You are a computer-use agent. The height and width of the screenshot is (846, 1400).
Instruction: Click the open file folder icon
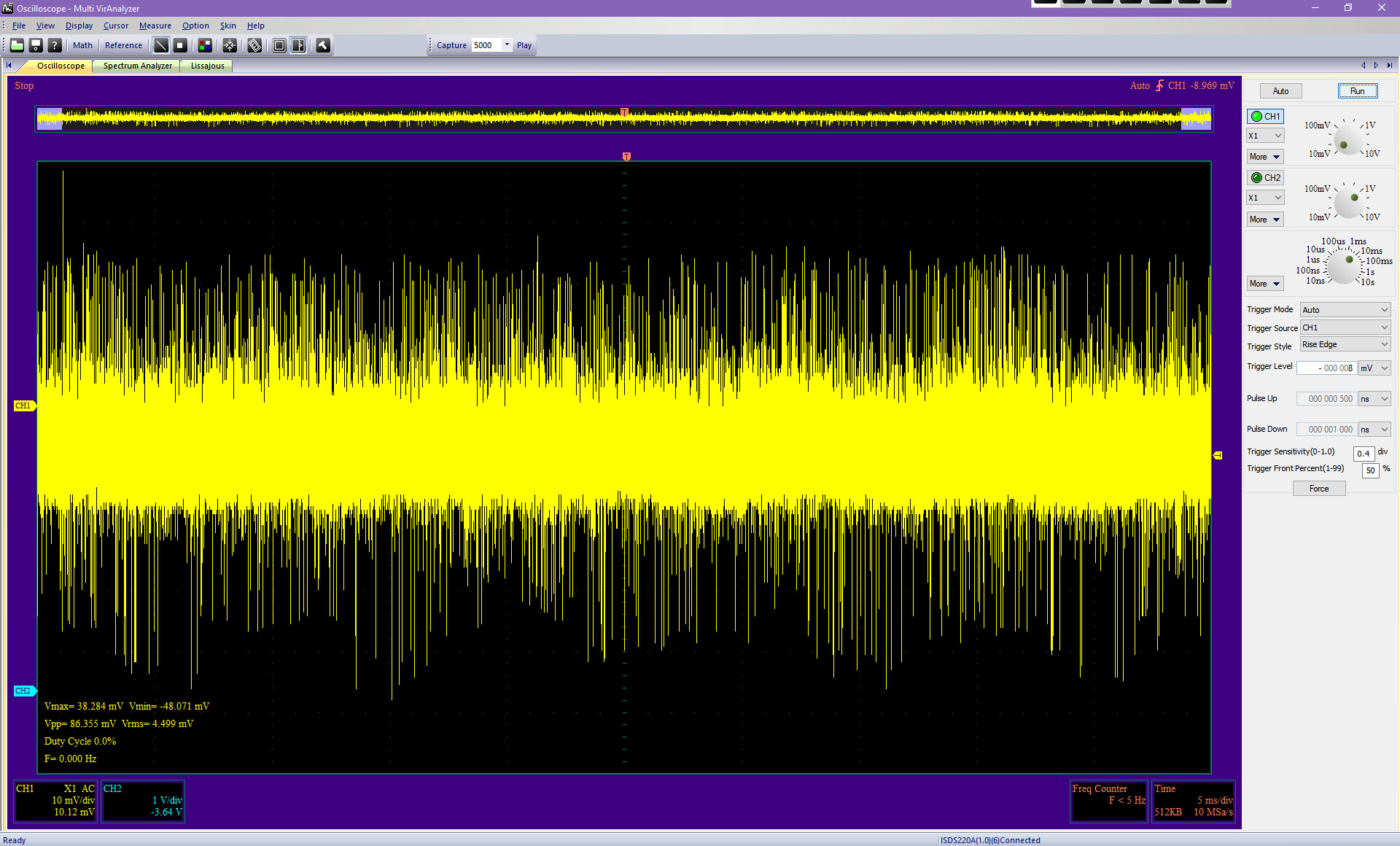point(17,45)
